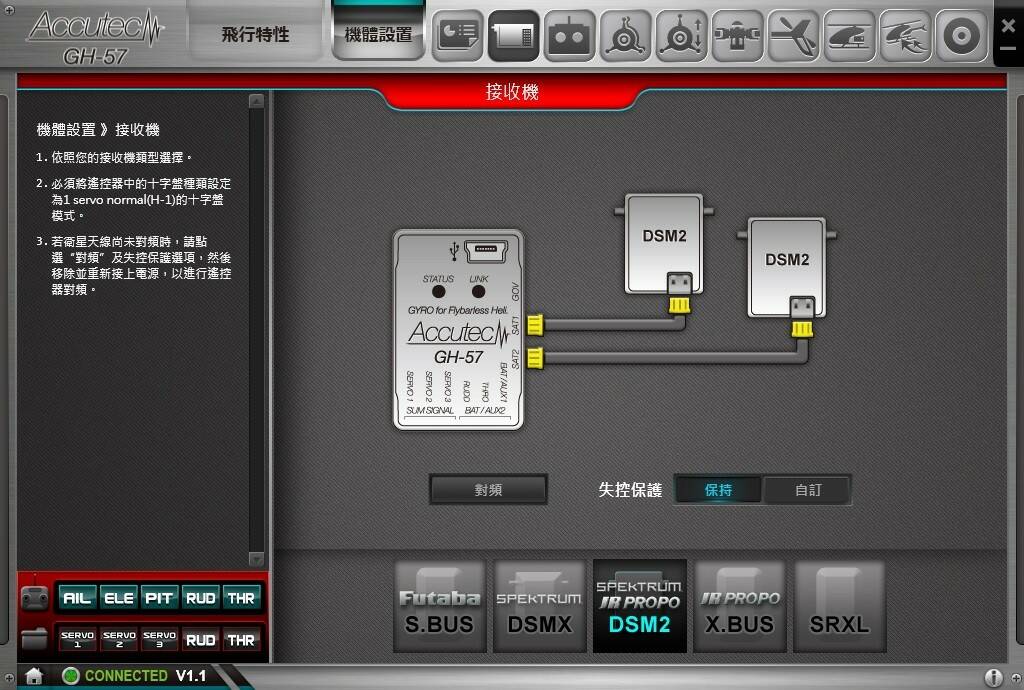
Task: Open the governor disc icon
Action: point(961,36)
